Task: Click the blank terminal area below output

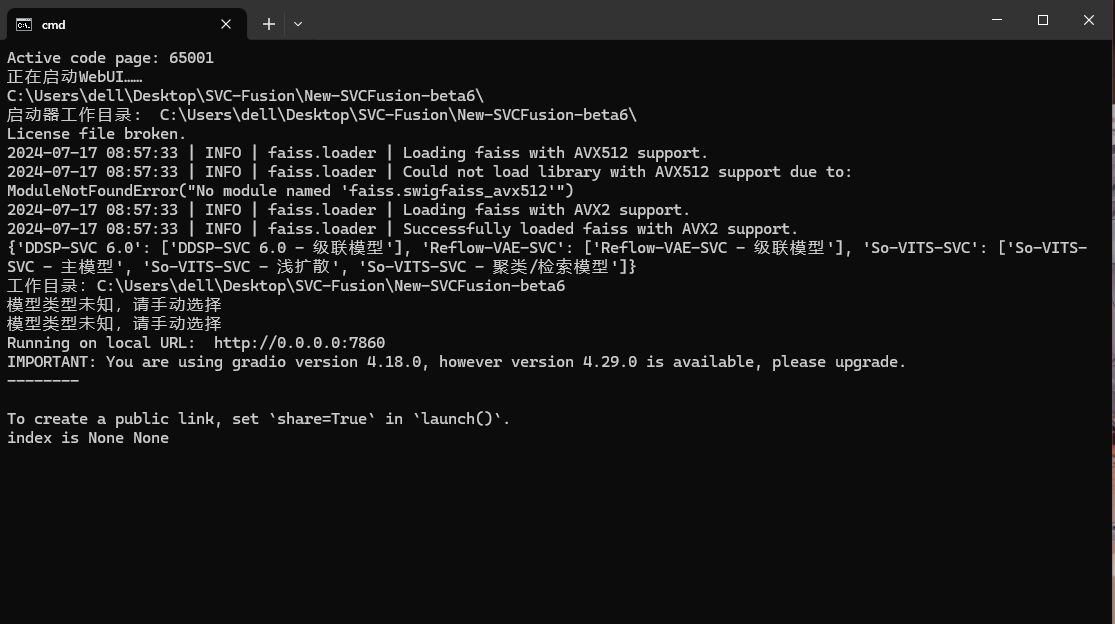Action: (x=555, y=533)
